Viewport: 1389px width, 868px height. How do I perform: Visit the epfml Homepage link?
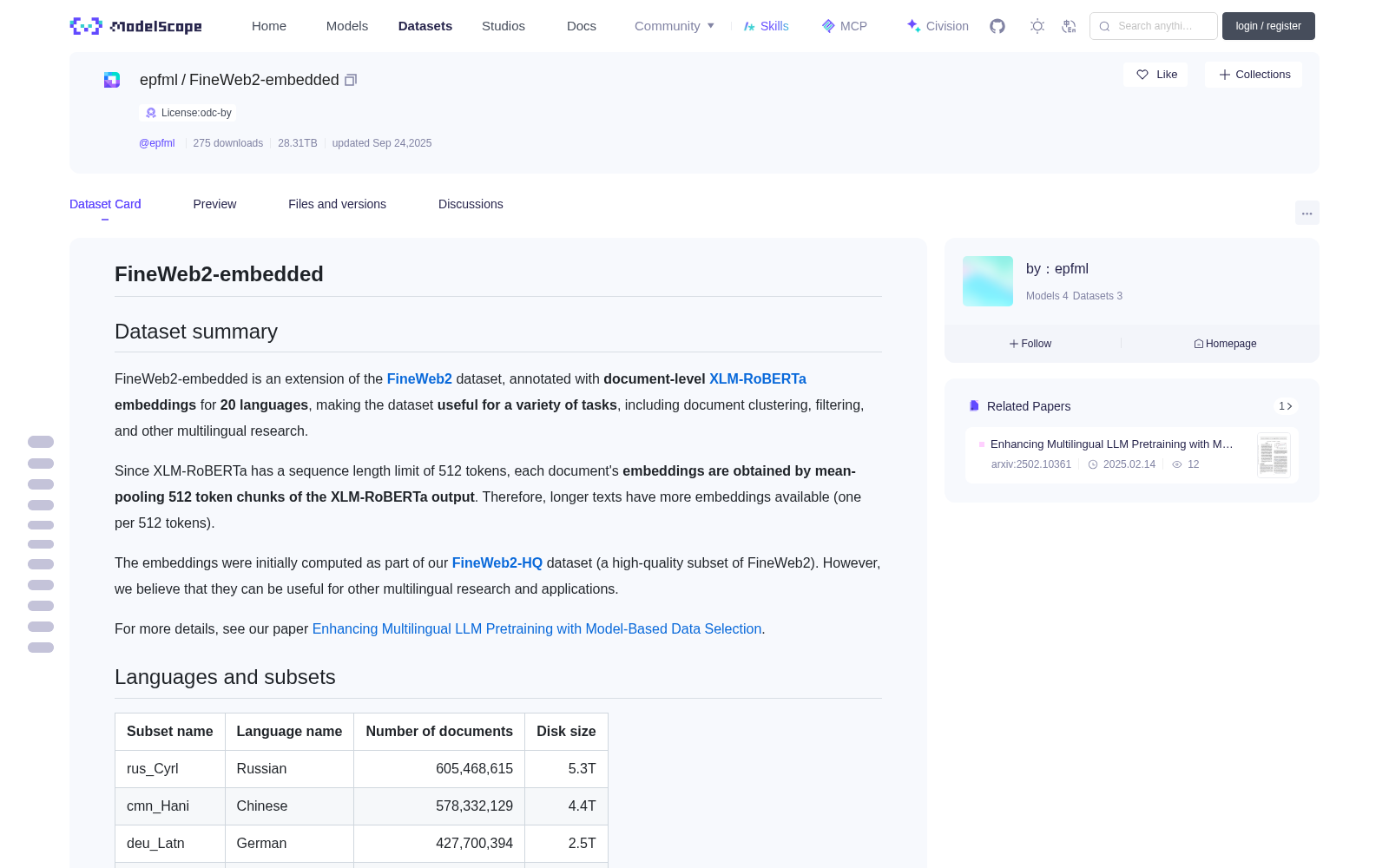1225,344
